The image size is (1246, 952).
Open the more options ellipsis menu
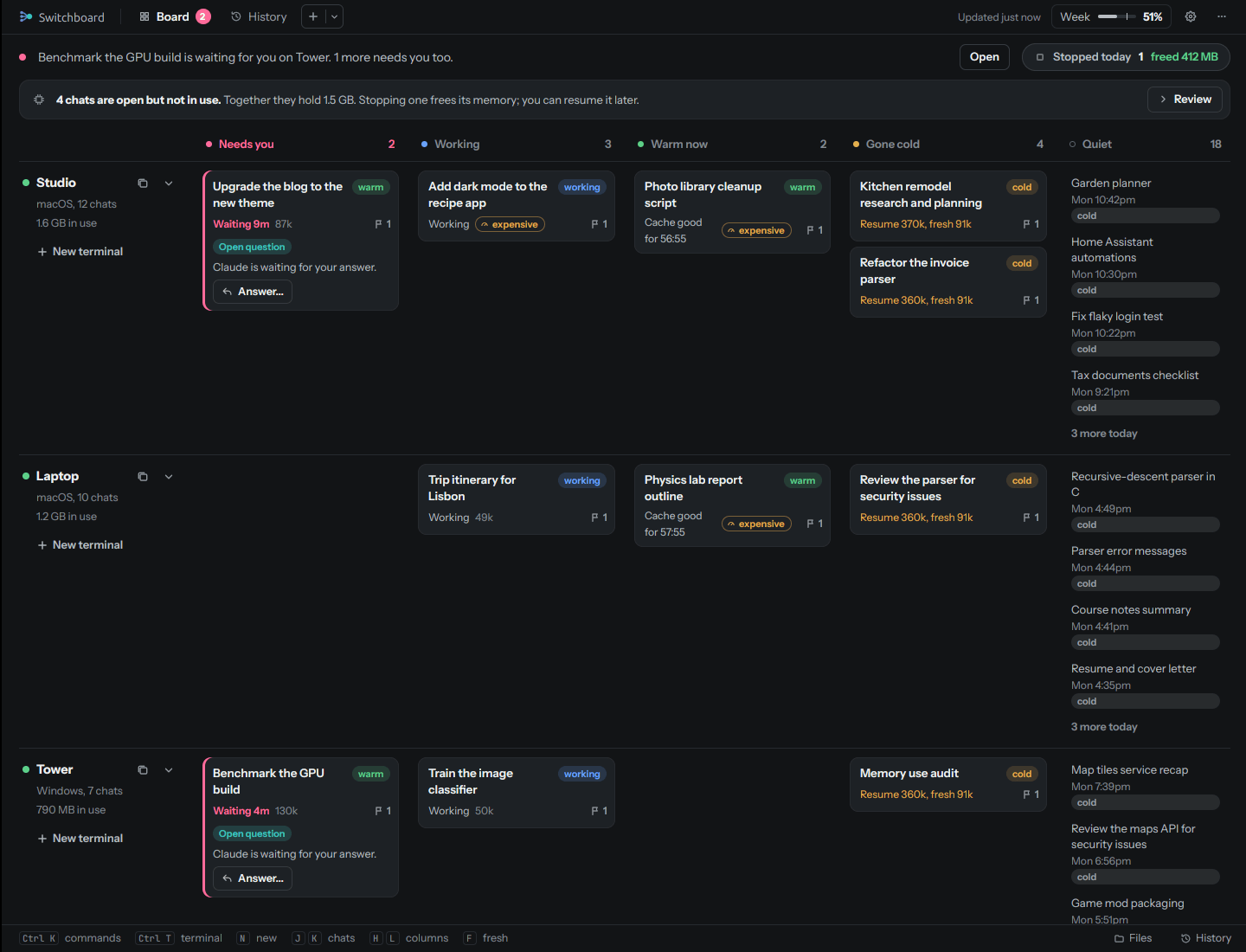[1222, 16]
